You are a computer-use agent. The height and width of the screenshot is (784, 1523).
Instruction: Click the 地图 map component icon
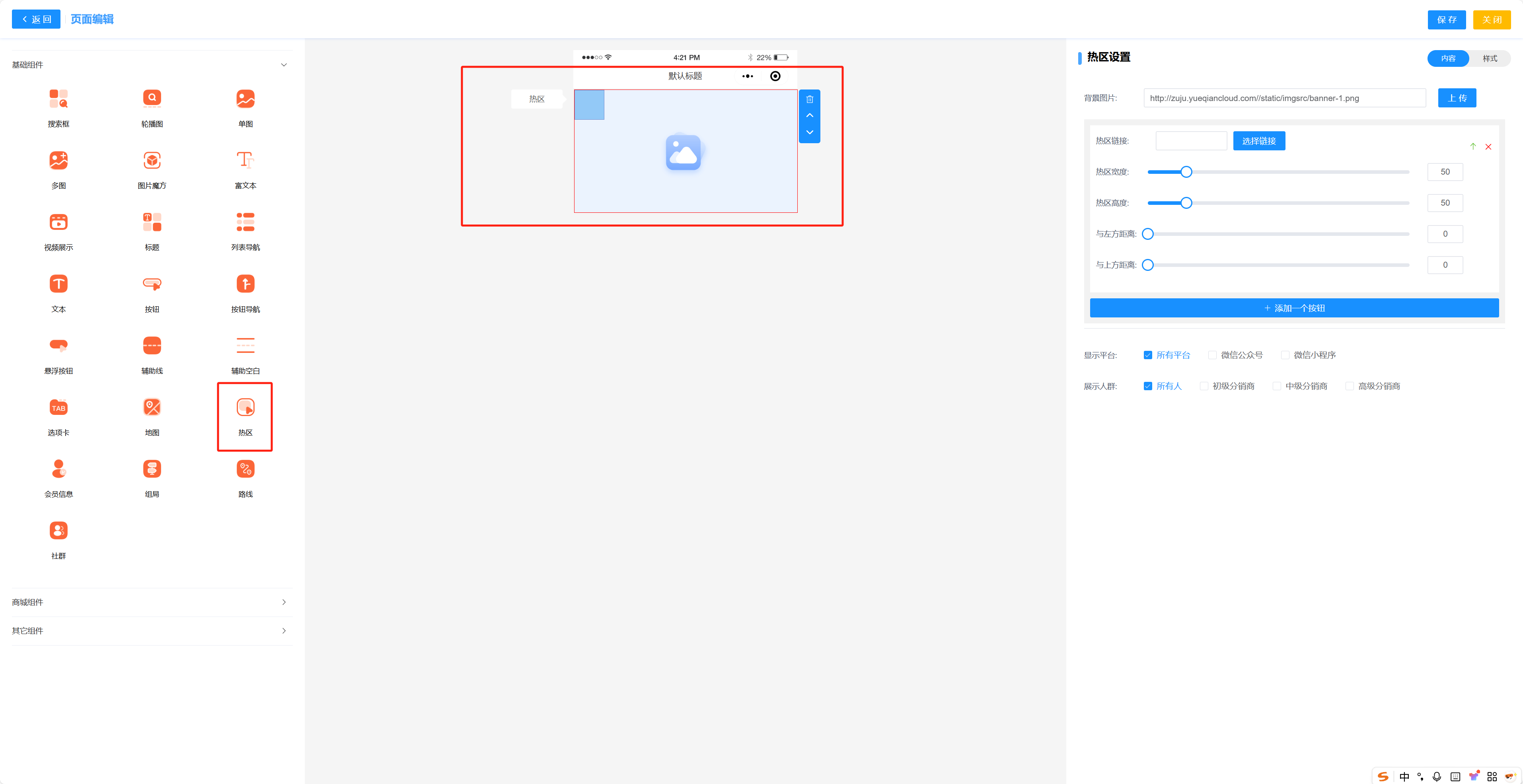[x=152, y=407]
